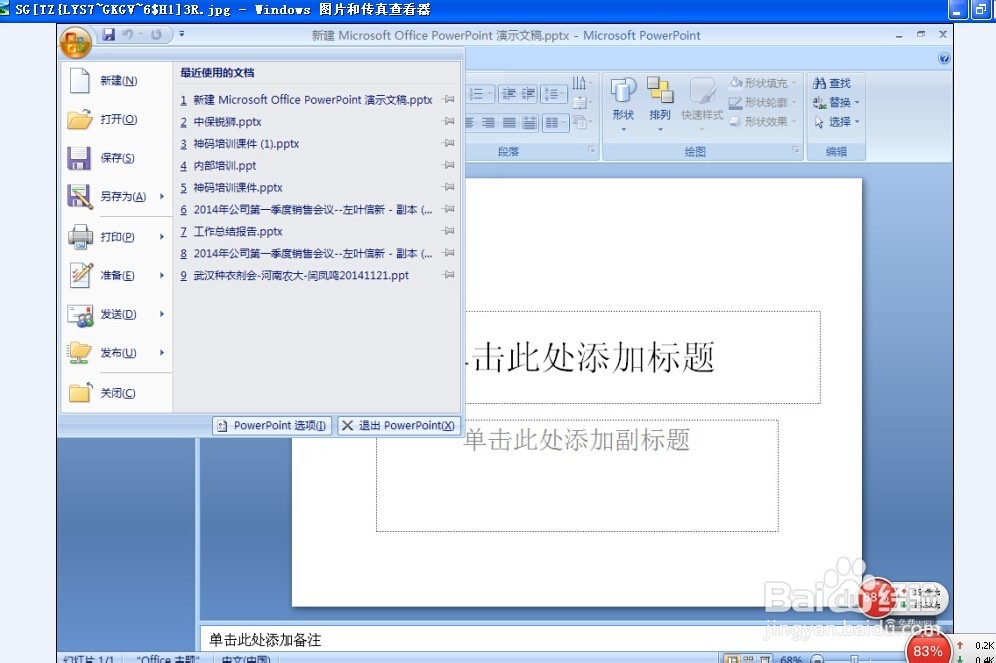Click the distributed alignment icon
996x663 pixels.
pyautogui.click(x=529, y=123)
